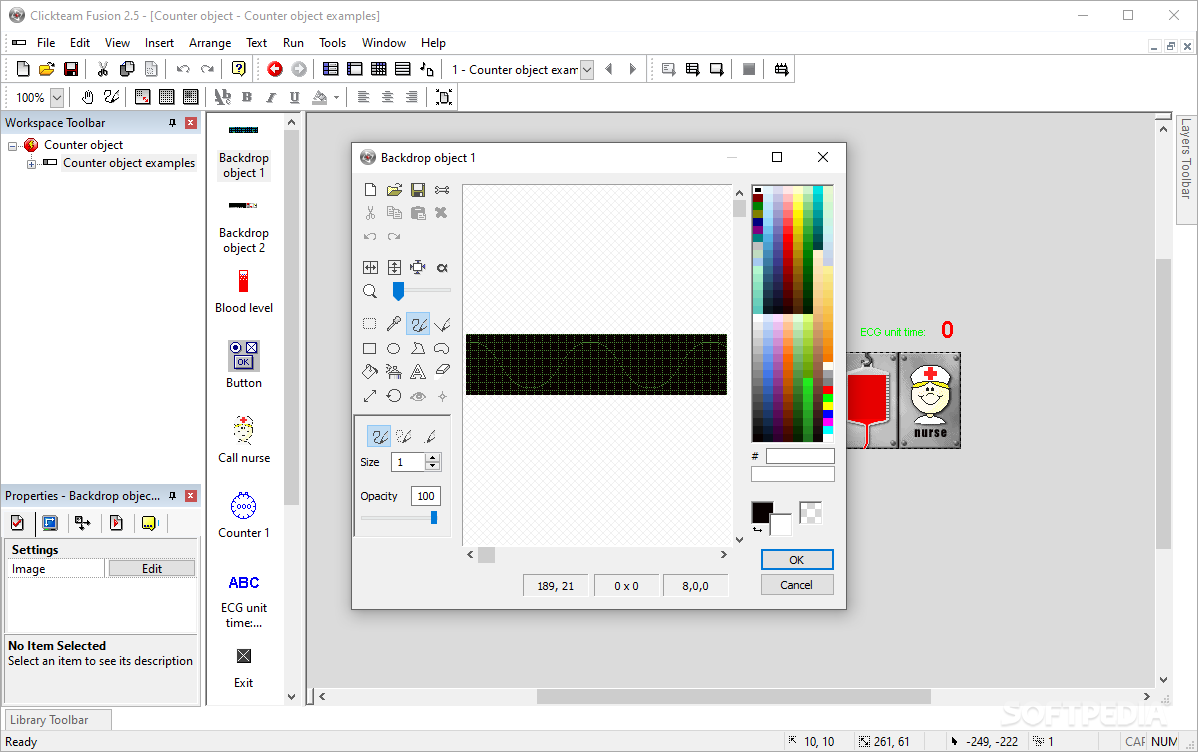
Task: Increase brush Size with stepper up arrow
Action: [x=433, y=458]
